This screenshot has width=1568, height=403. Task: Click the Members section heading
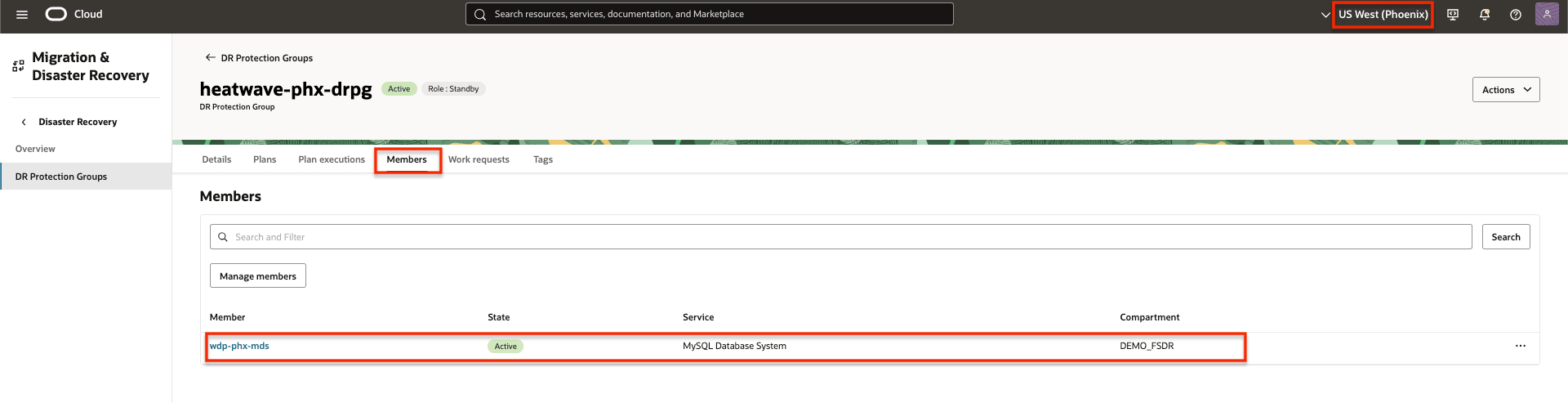[x=230, y=196]
